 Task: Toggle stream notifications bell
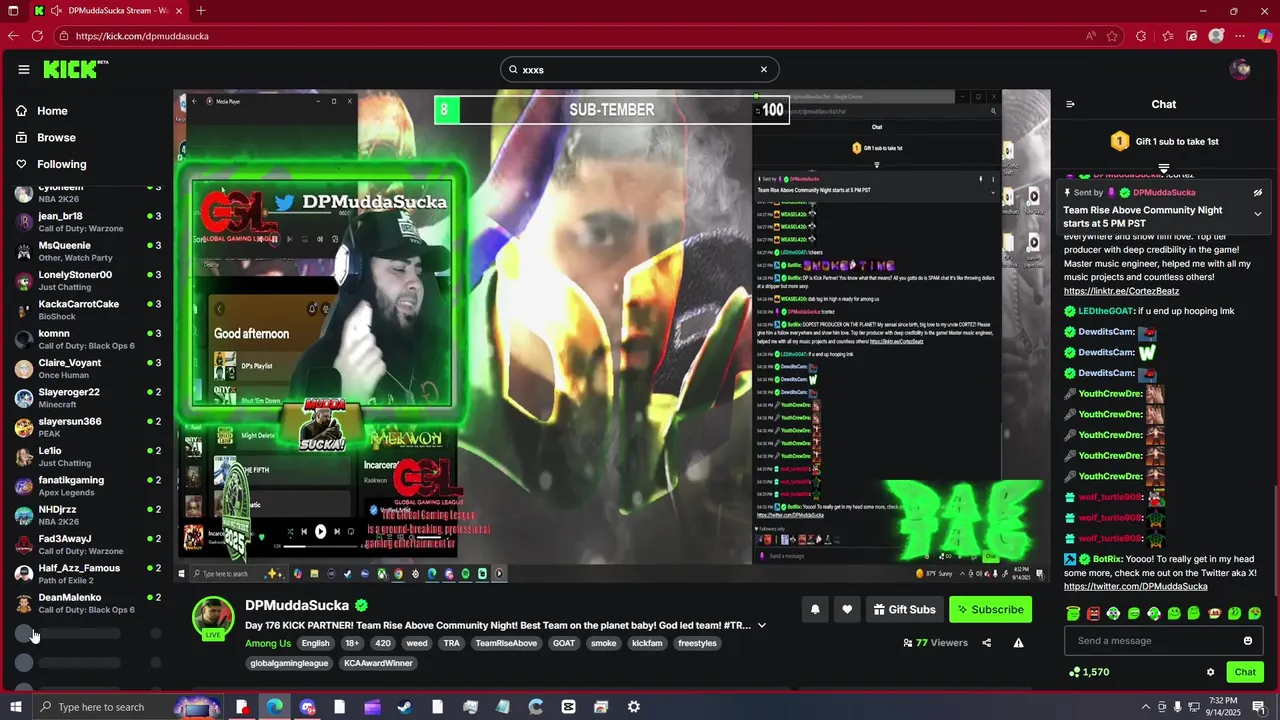815,609
